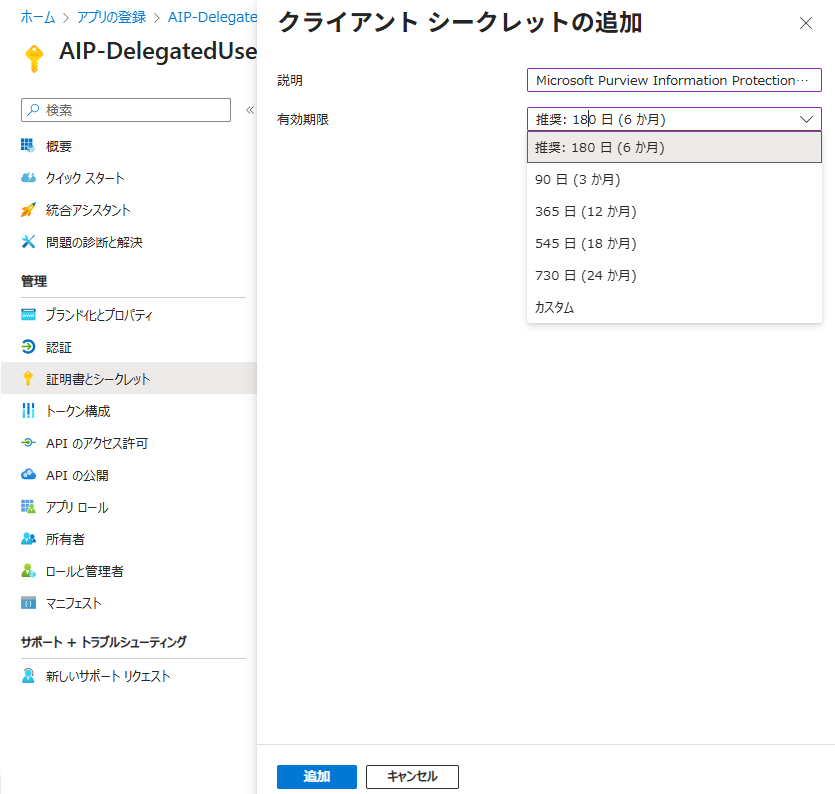Select the カスタム expiry option
Image resolution: width=835 pixels, height=794 pixels.
pyautogui.click(x=674, y=307)
